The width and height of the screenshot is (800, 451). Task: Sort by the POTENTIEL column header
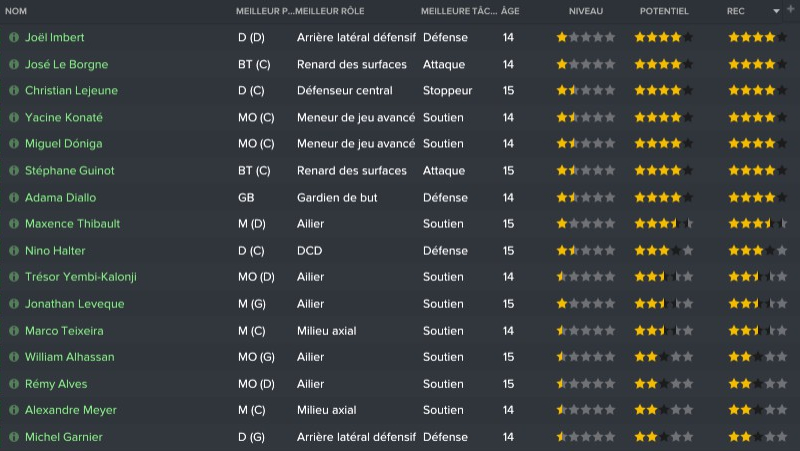coord(663,11)
